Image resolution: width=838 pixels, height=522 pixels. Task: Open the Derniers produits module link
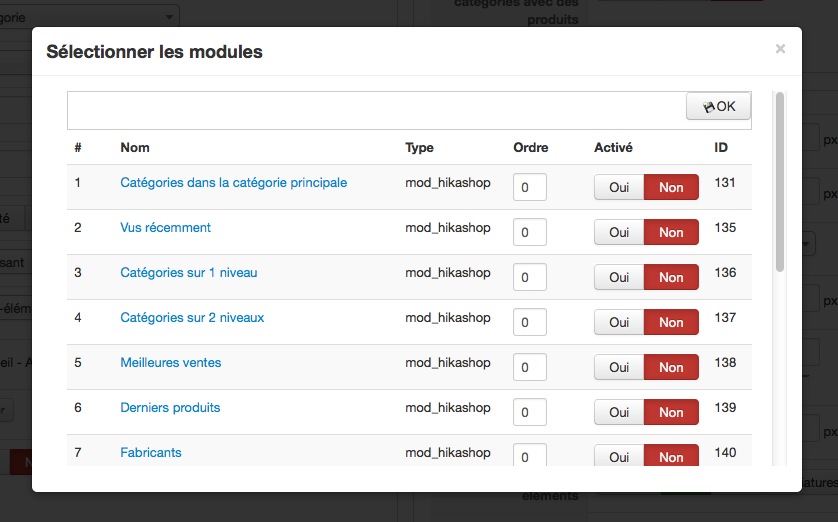pos(170,407)
